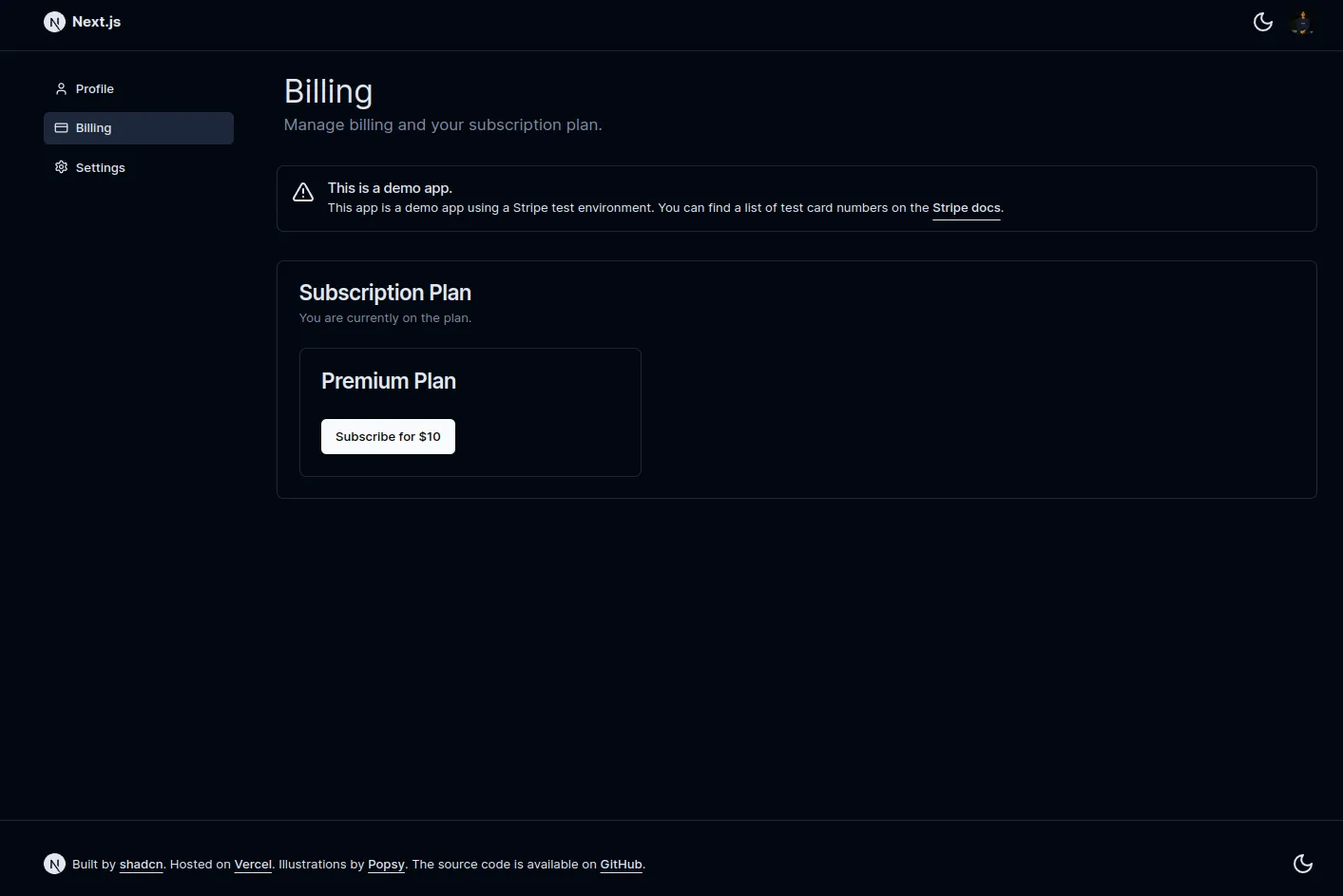Click the Popsy illustrations link
The width and height of the screenshot is (1343, 896).
[386, 864]
